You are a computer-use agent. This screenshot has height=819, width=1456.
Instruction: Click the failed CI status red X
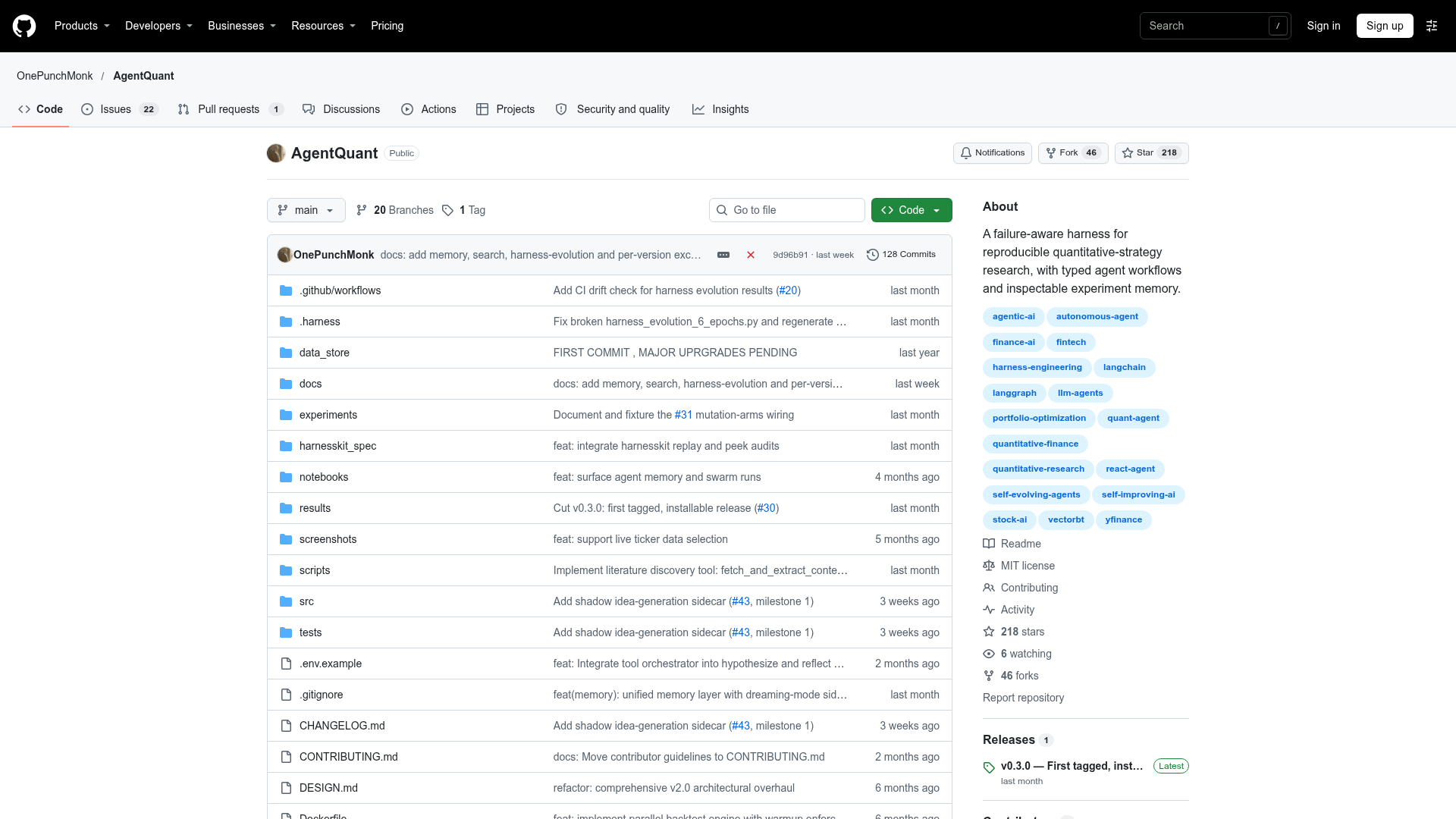[x=751, y=255]
